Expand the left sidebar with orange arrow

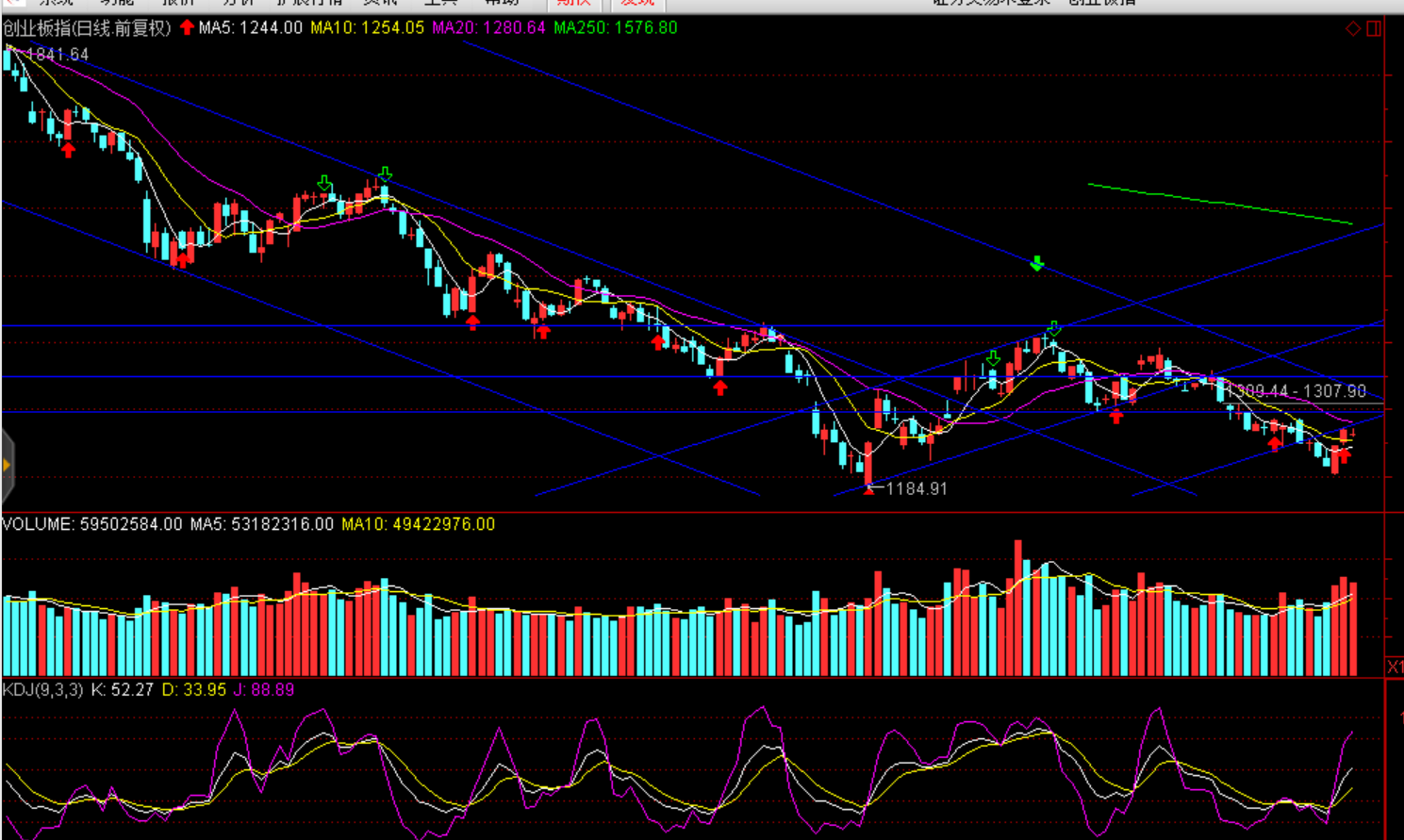point(8,466)
